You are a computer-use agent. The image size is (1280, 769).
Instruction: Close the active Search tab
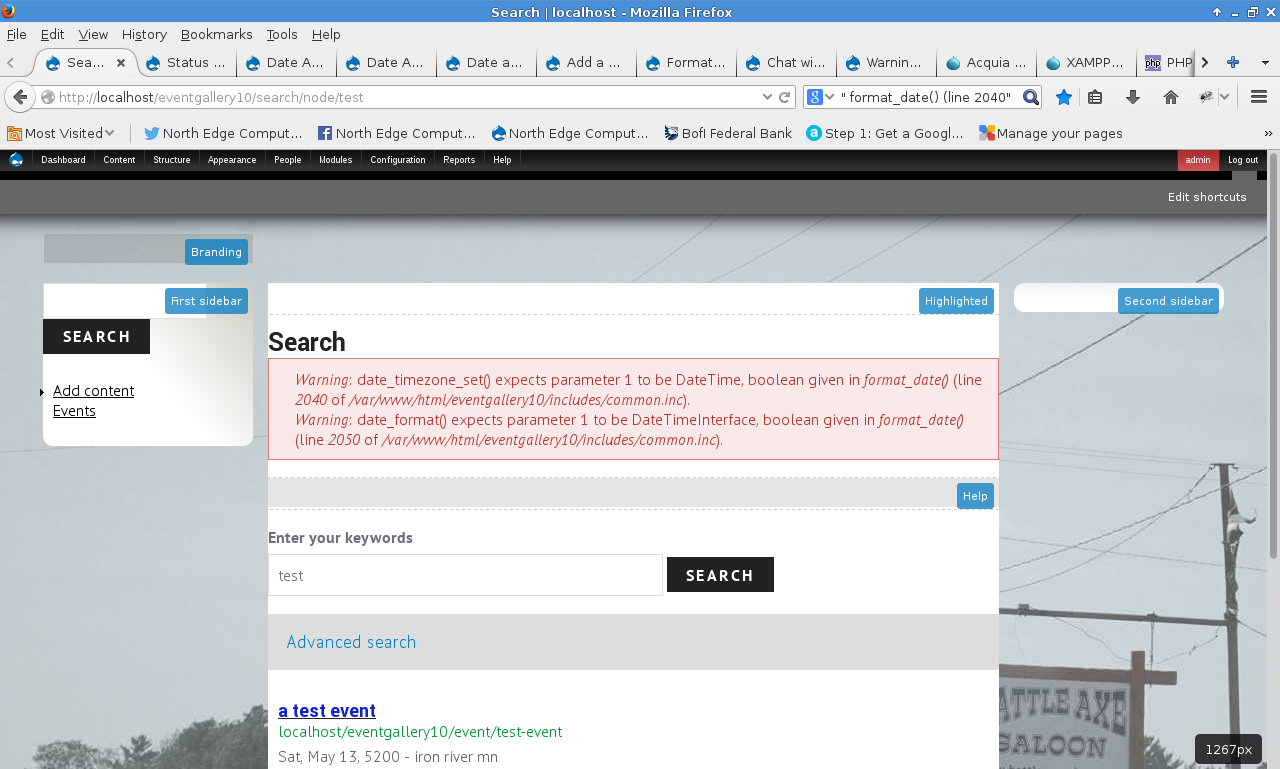121,62
